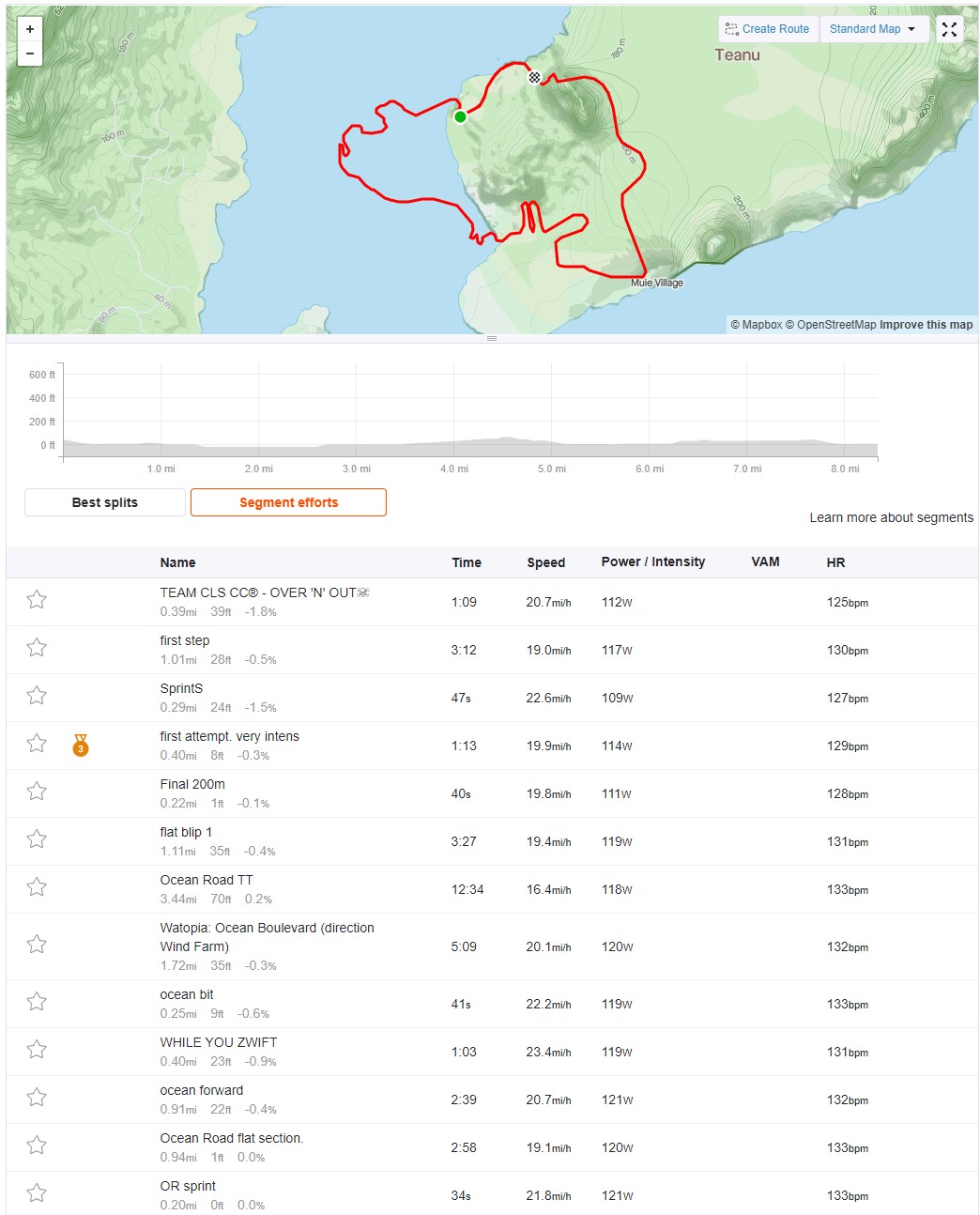Click Ocean Road TT time 12:34
This screenshot has width=980, height=1215.
pyautogui.click(x=467, y=889)
